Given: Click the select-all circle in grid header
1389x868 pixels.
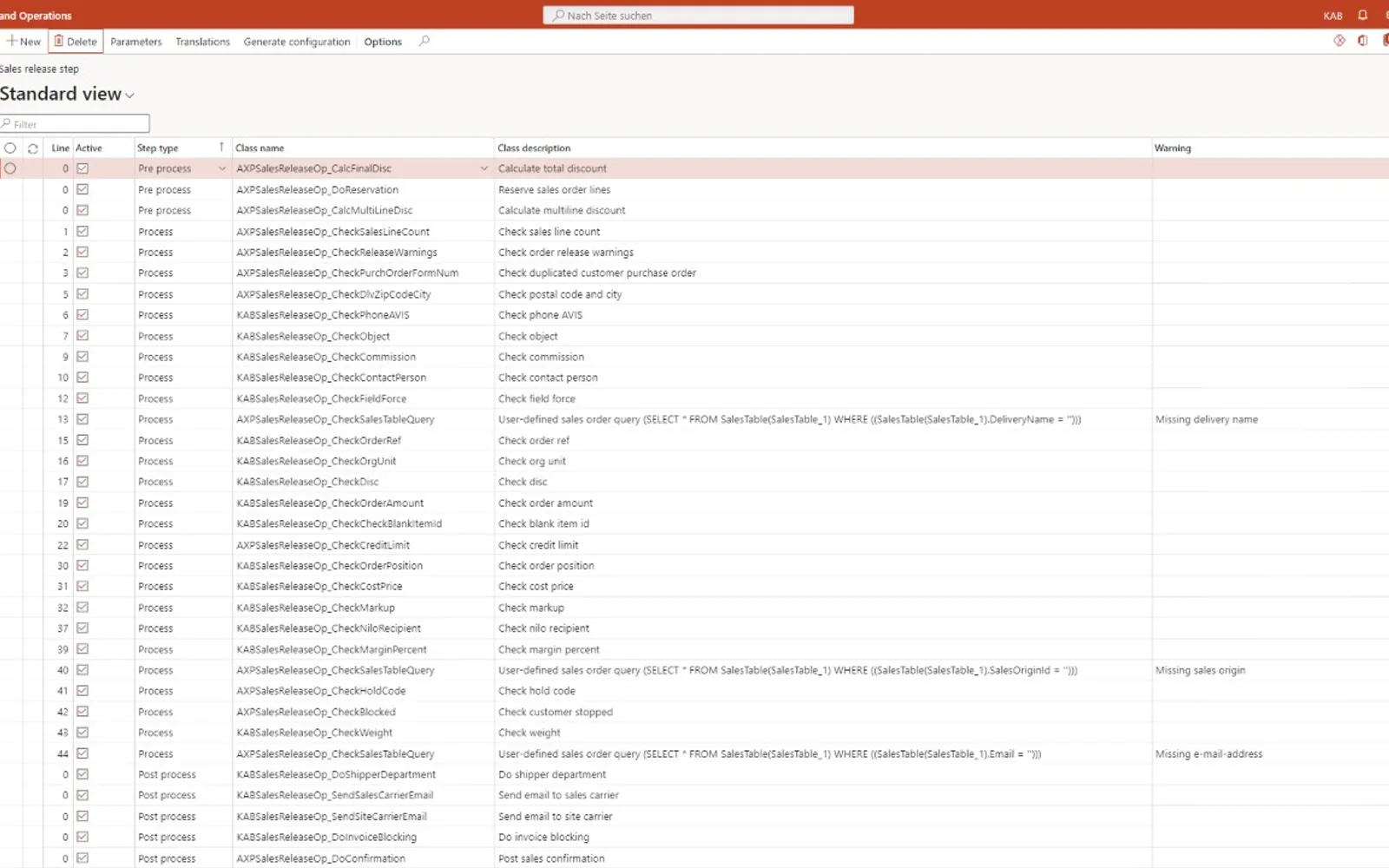Looking at the screenshot, I should coord(10,148).
